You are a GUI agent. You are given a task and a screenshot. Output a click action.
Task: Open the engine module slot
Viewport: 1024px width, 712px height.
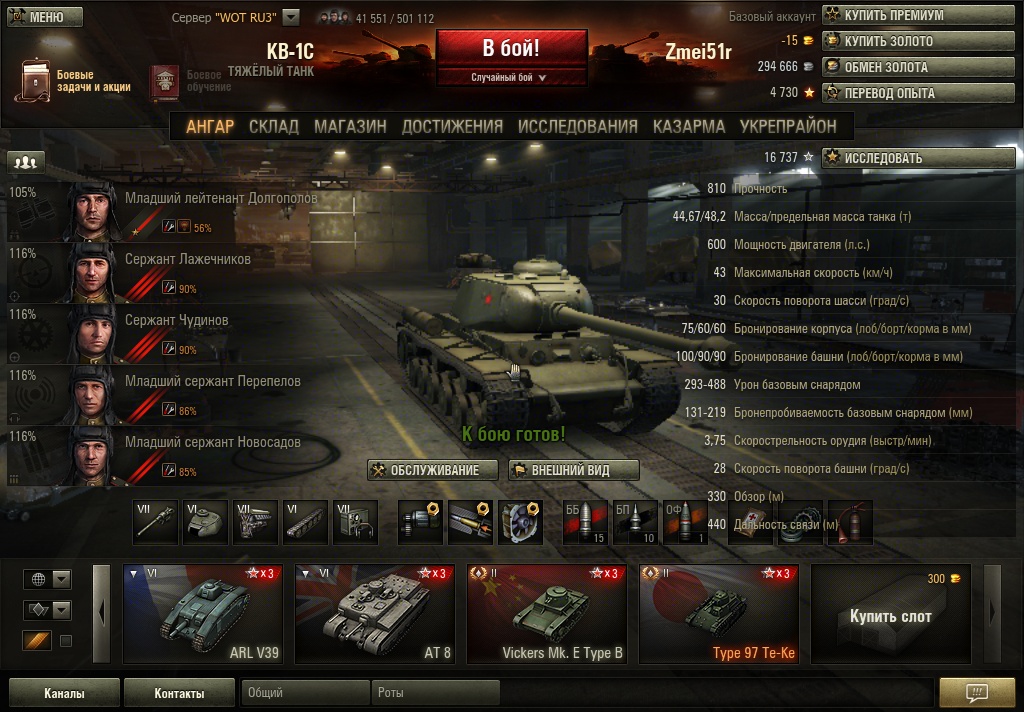255,522
